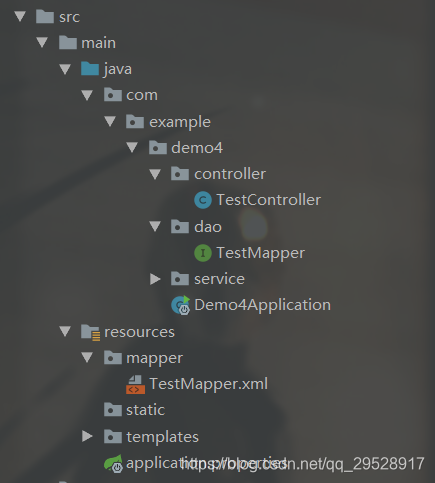Click the Demo4Application Spring Boot run icon
Image resolution: width=435 pixels, height=483 pixels.
coord(180,305)
